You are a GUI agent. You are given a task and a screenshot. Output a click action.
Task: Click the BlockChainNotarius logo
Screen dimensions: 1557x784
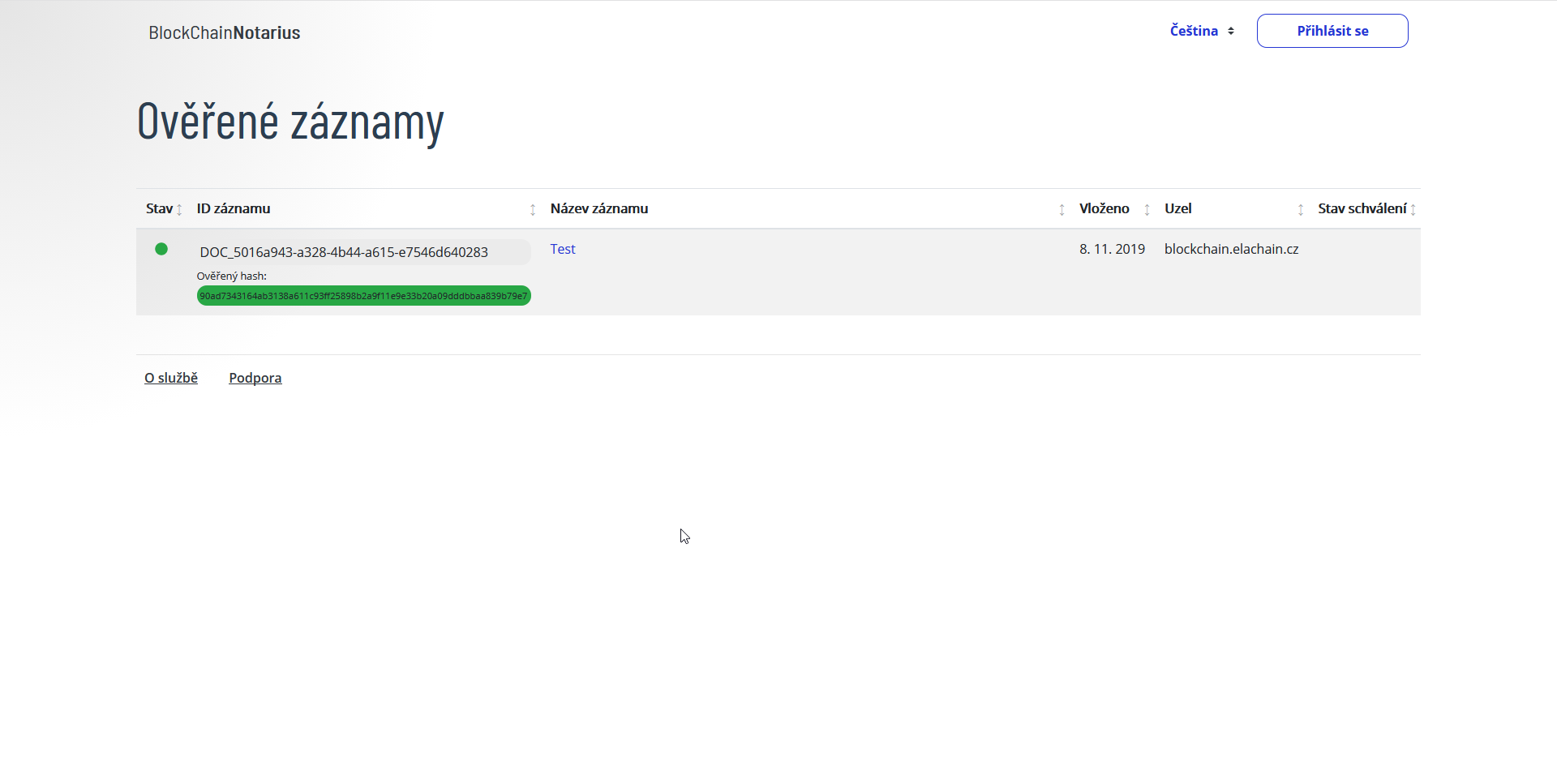click(225, 32)
